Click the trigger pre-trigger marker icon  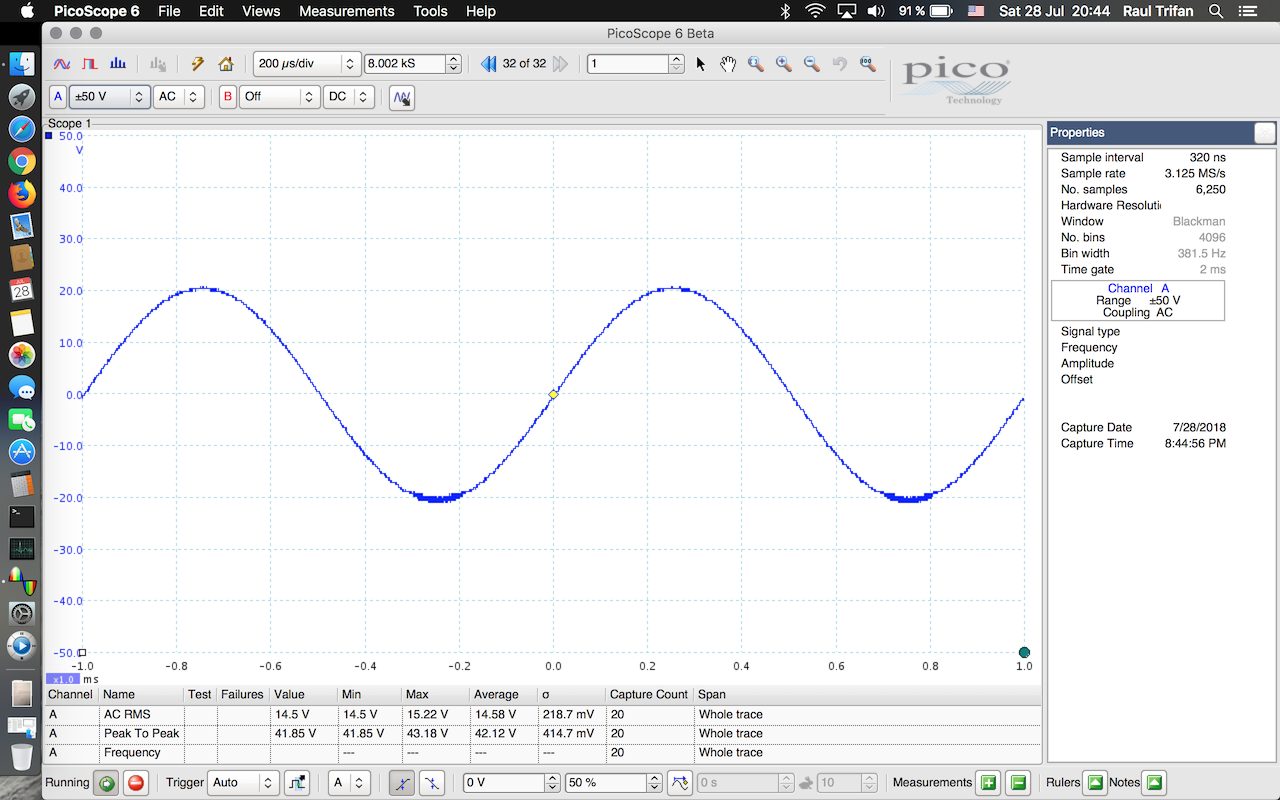click(x=680, y=782)
